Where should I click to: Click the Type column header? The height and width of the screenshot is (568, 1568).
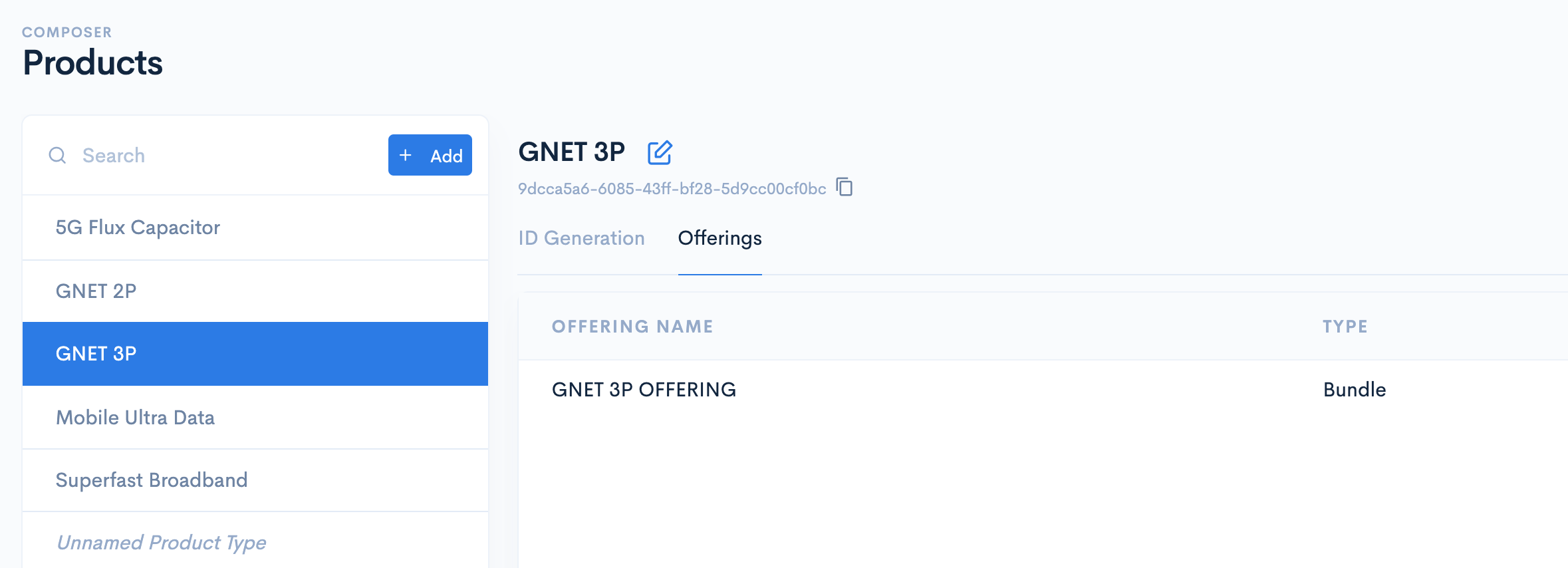coord(1345,327)
